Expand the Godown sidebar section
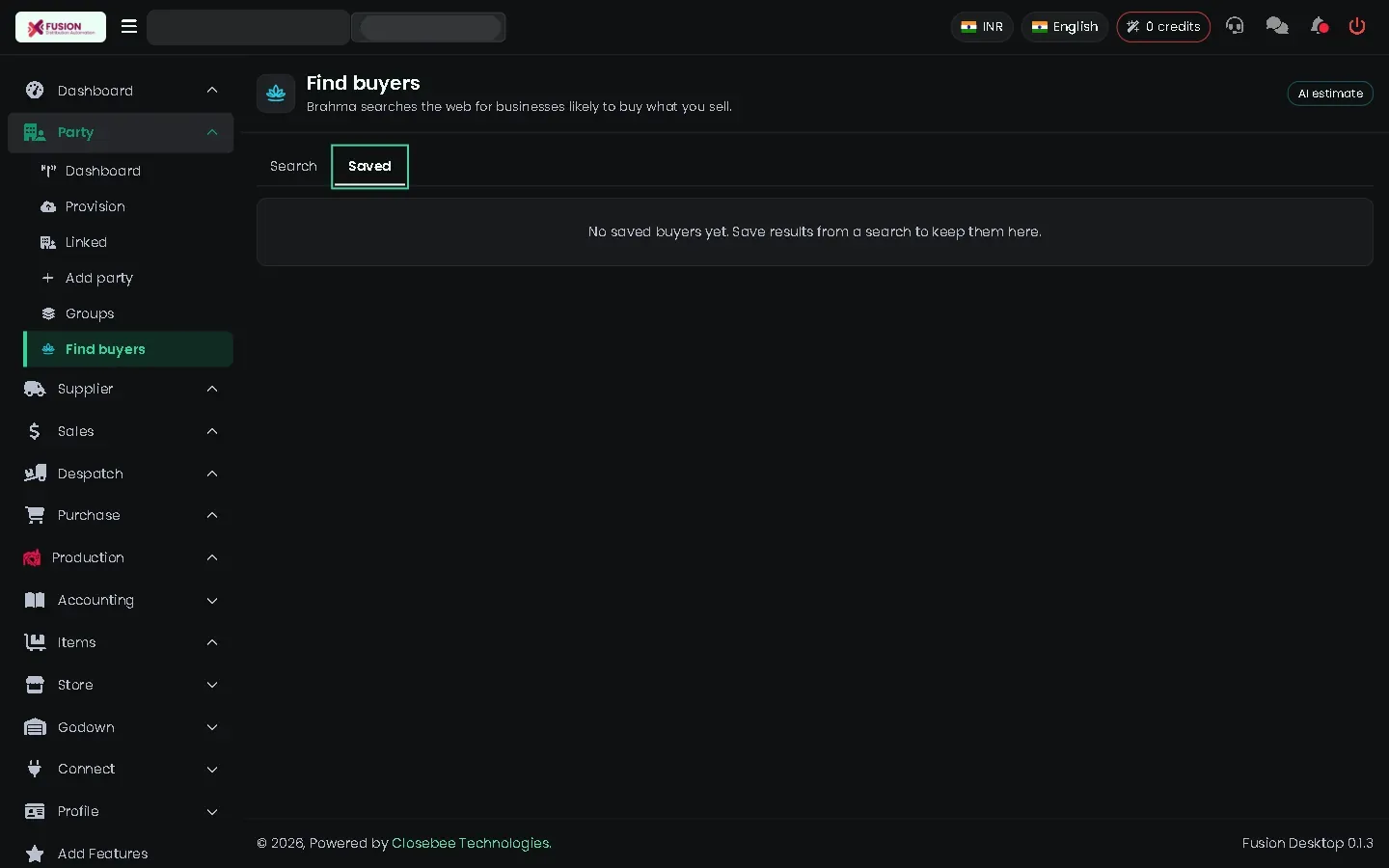The width and height of the screenshot is (1389, 868). 121,727
